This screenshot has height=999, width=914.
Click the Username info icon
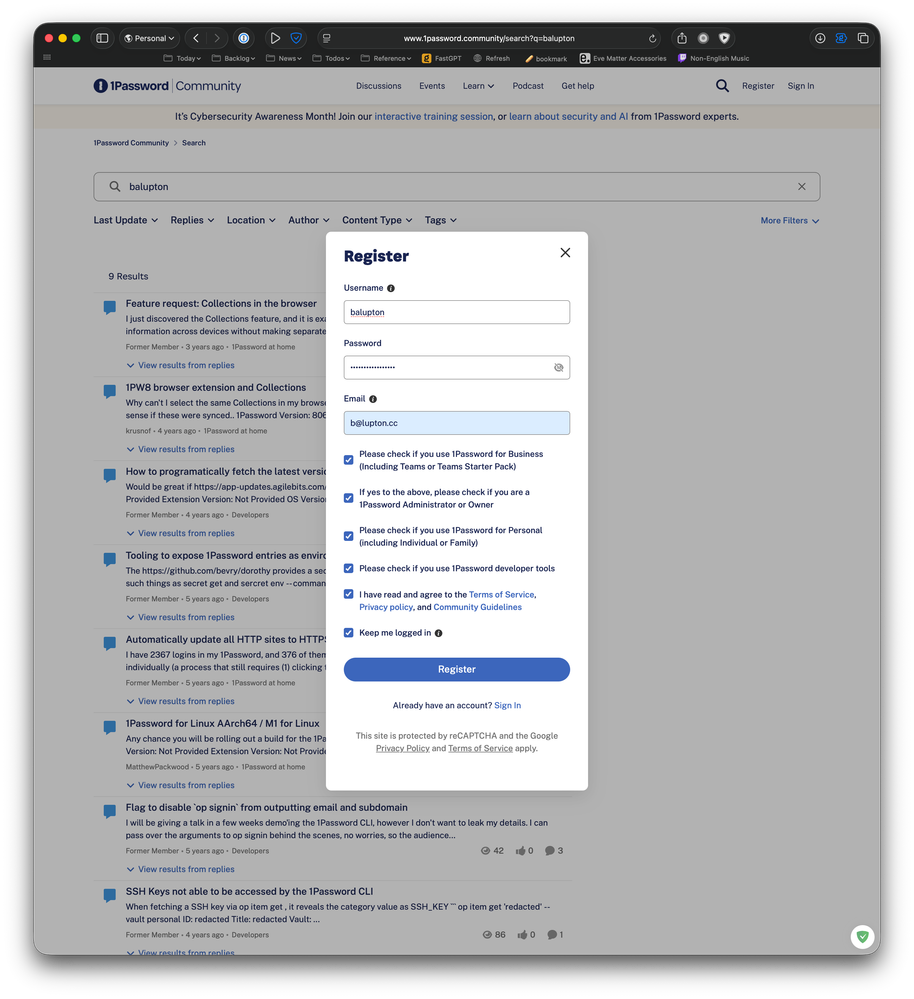pyautogui.click(x=391, y=288)
